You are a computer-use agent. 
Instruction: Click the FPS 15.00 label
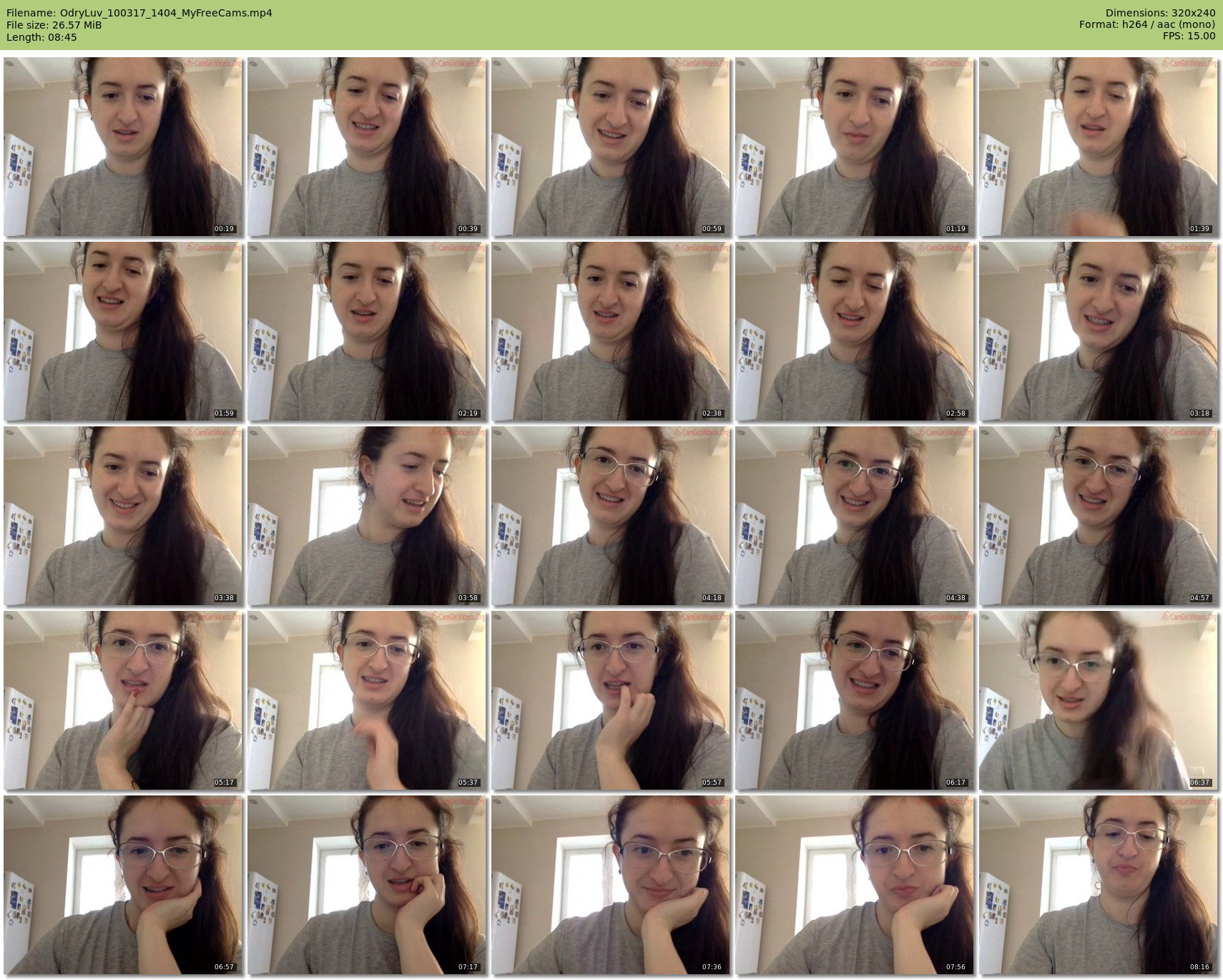click(x=1189, y=36)
